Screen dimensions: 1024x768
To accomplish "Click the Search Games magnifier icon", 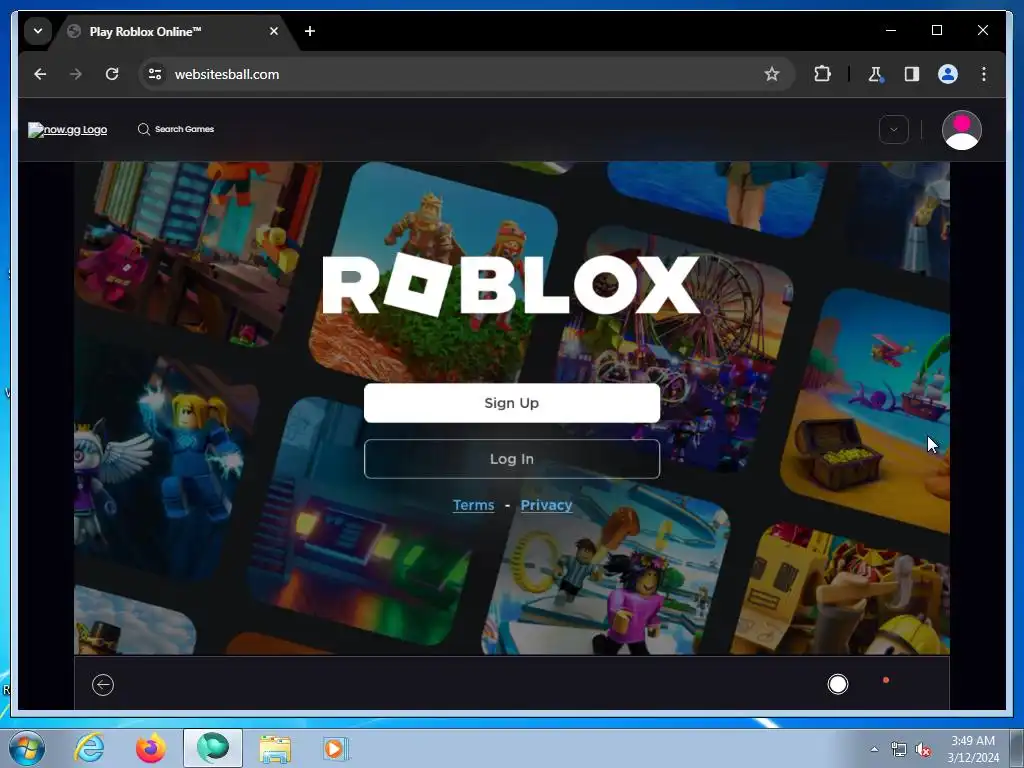I will [x=144, y=129].
